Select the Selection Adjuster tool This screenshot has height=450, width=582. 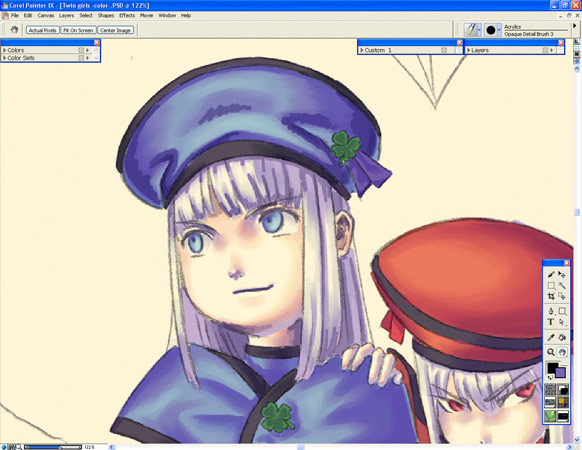point(562,296)
